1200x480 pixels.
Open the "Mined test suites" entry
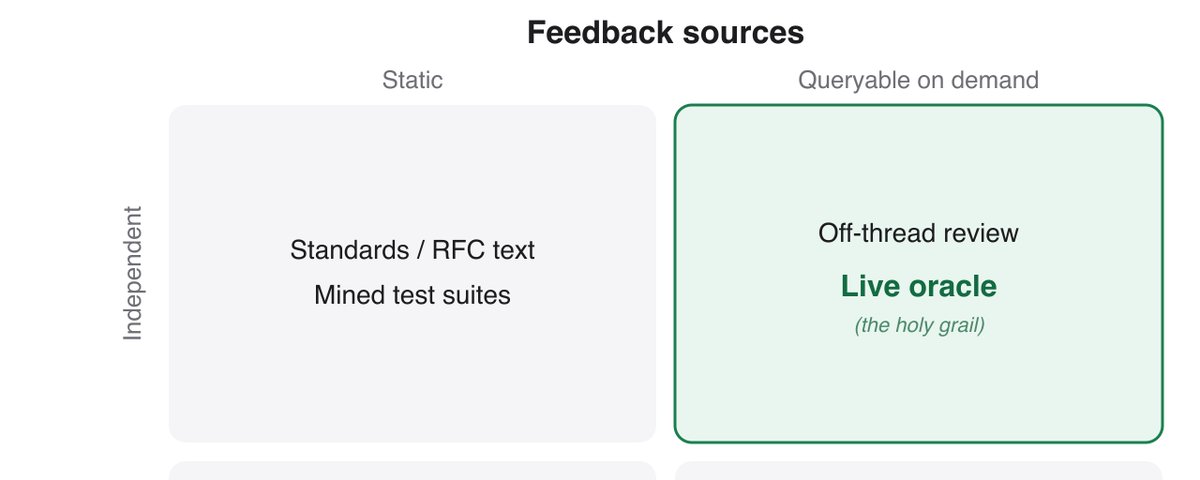point(412,295)
